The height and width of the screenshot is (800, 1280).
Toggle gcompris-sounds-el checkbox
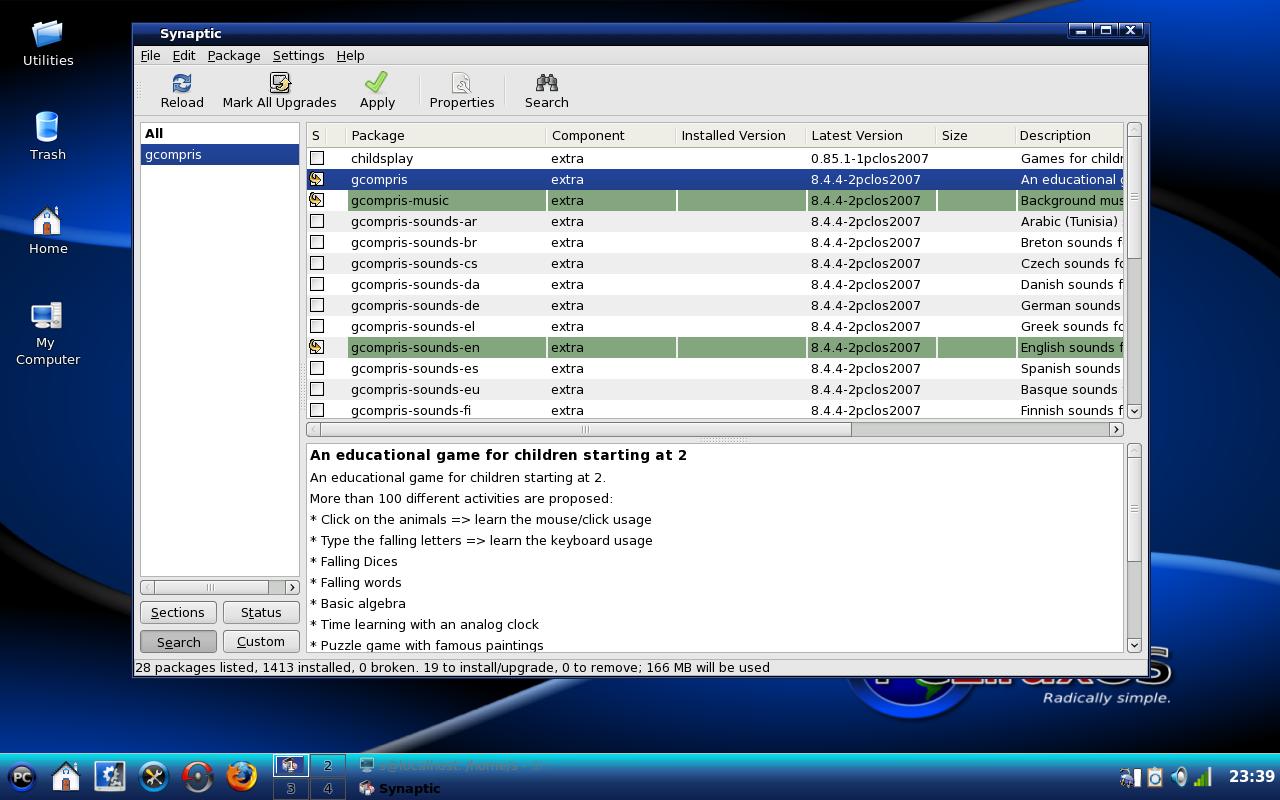pos(317,326)
